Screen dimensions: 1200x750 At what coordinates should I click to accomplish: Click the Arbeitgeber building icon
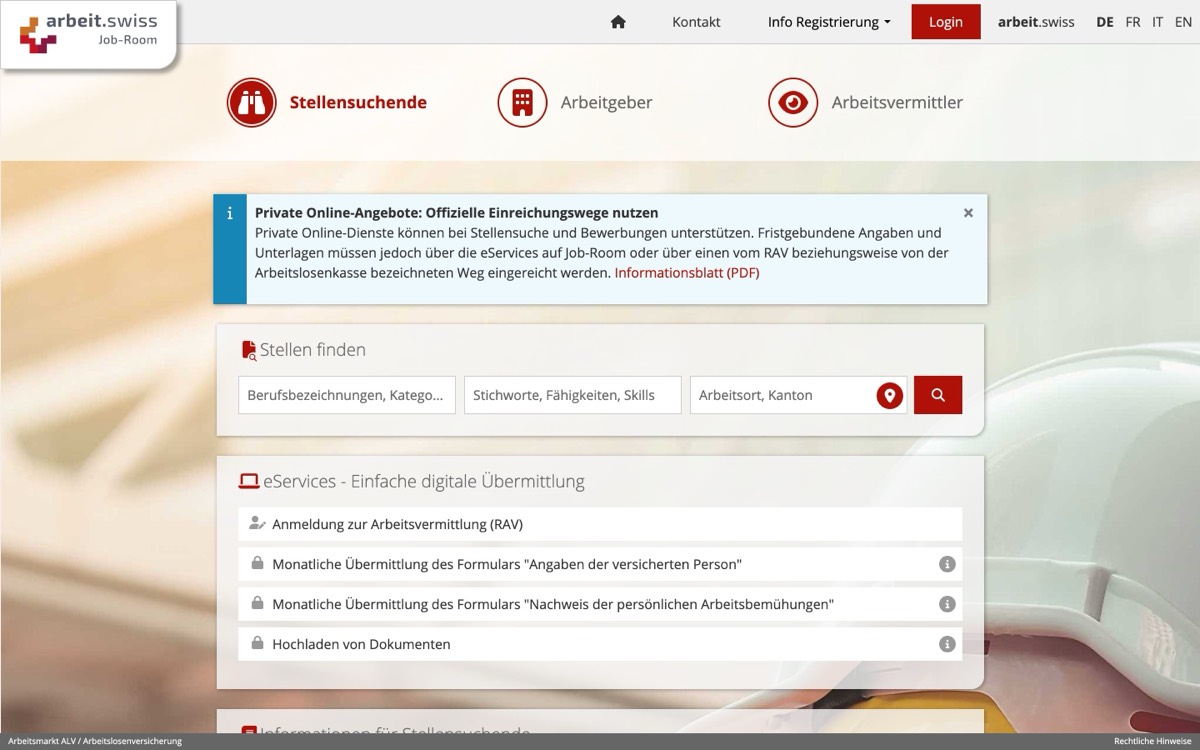[522, 102]
